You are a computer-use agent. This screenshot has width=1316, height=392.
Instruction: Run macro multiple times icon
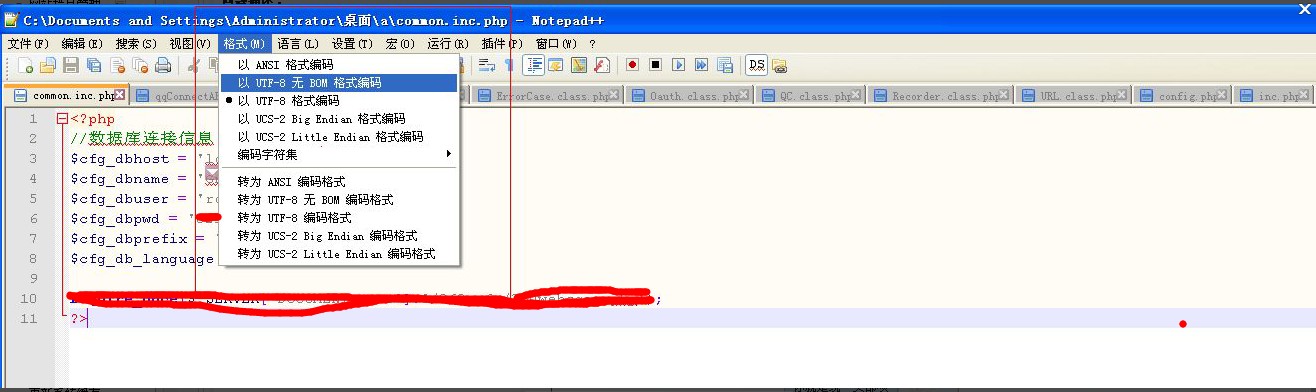tap(701, 65)
